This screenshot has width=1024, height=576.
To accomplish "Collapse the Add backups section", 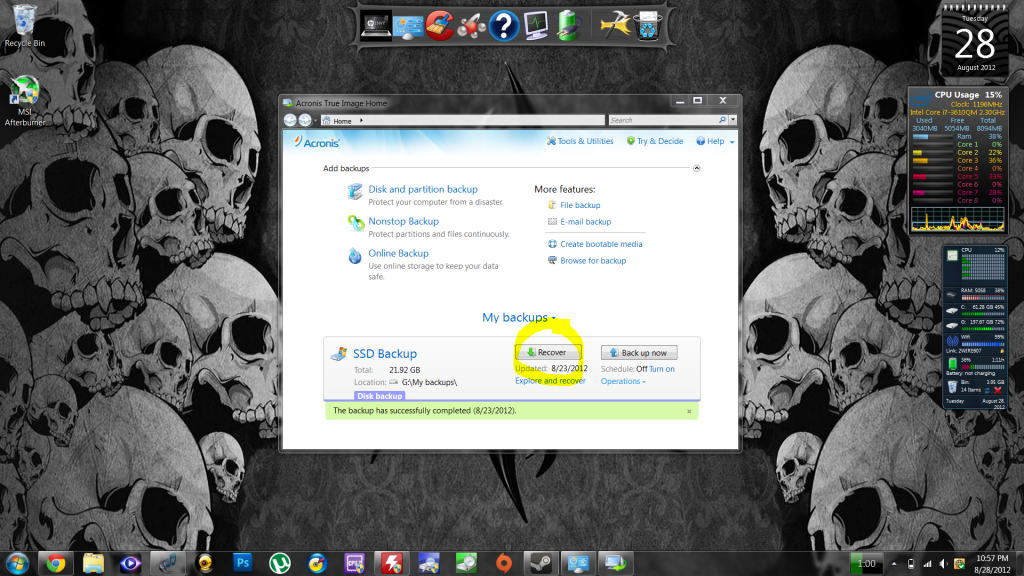I will (696, 168).
